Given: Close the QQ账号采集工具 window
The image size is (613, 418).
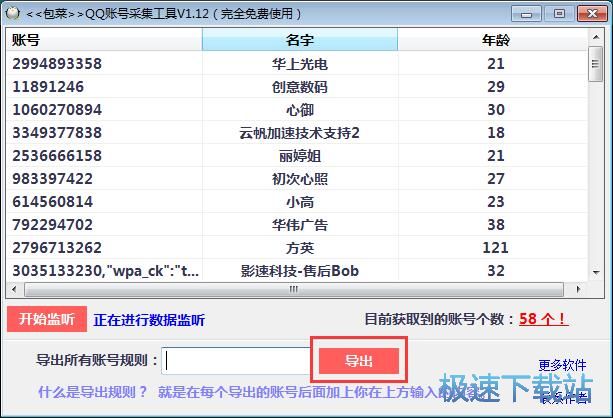Looking at the screenshot, I should pos(592,14).
